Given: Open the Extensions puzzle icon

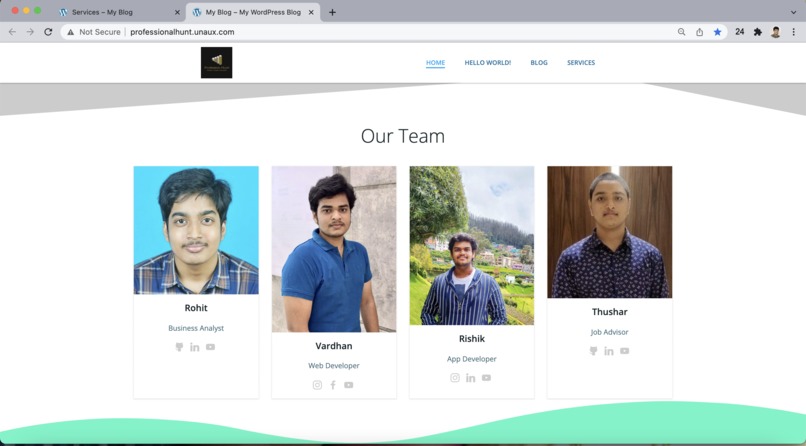Looking at the screenshot, I should point(758,32).
